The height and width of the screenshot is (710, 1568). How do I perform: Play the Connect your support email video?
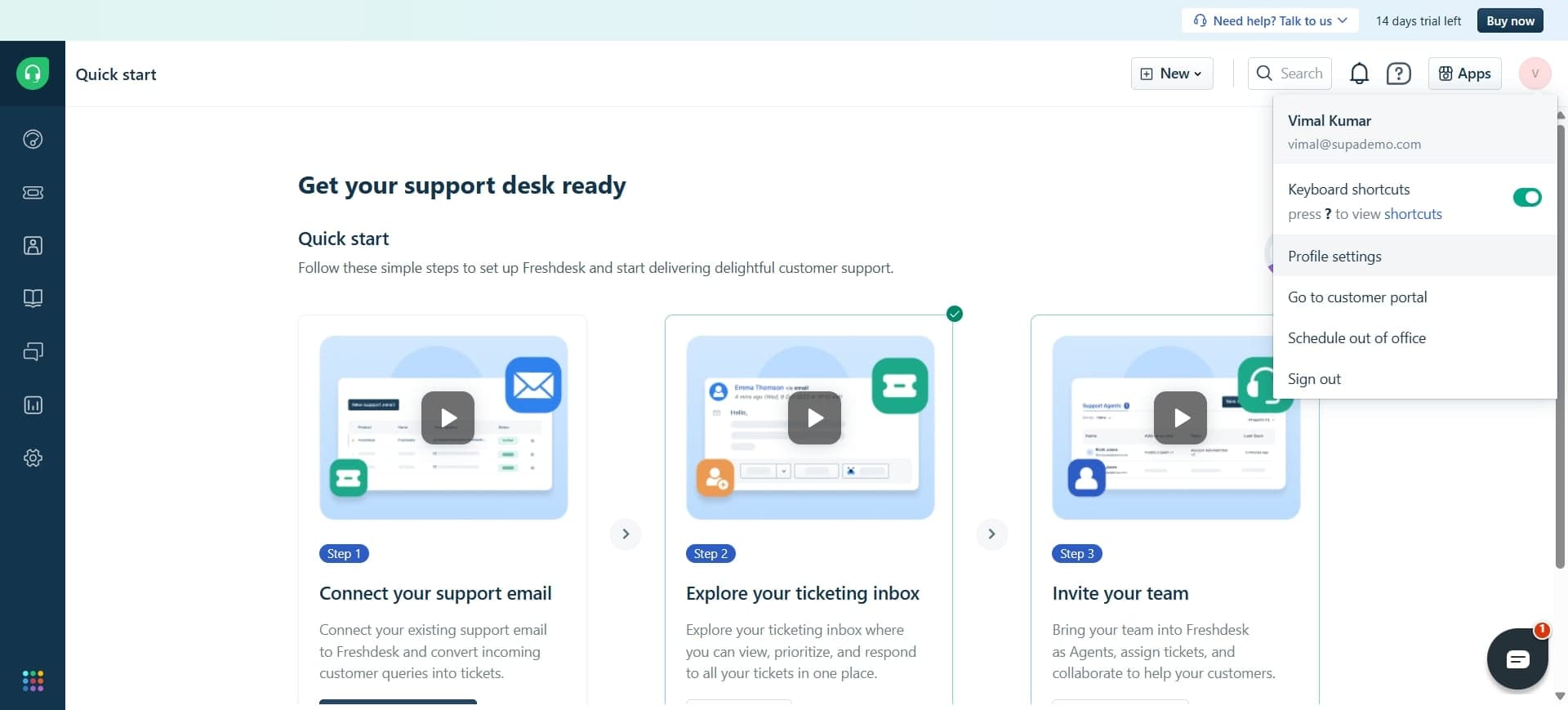[x=448, y=418]
